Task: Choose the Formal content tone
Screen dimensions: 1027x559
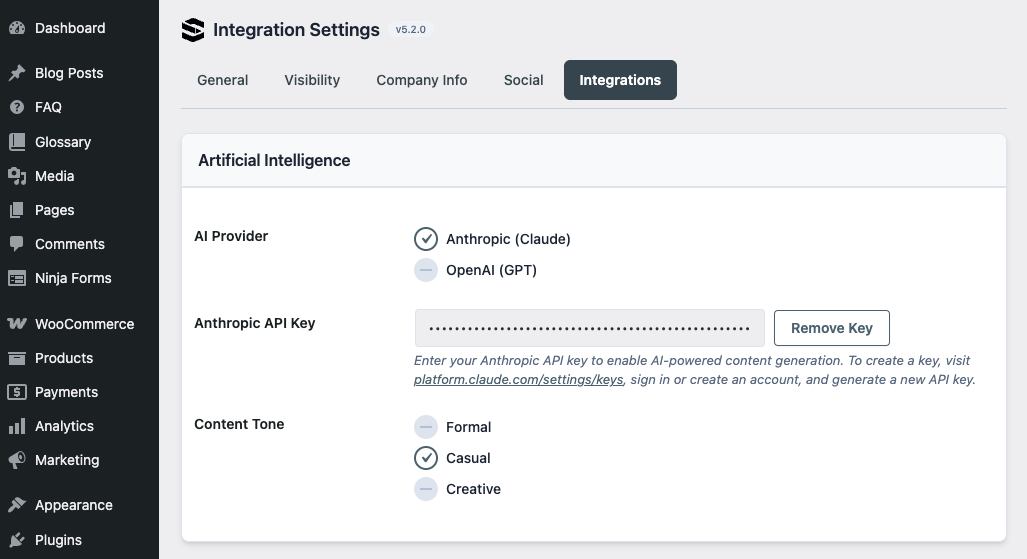Action: [x=426, y=427]
